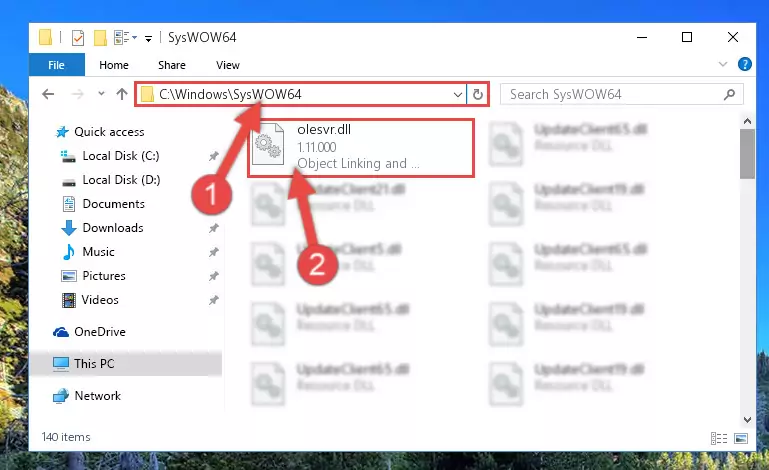Click the pin icon beside Music
This screenshot has width=769, height=470.
[x=213, y=252]
